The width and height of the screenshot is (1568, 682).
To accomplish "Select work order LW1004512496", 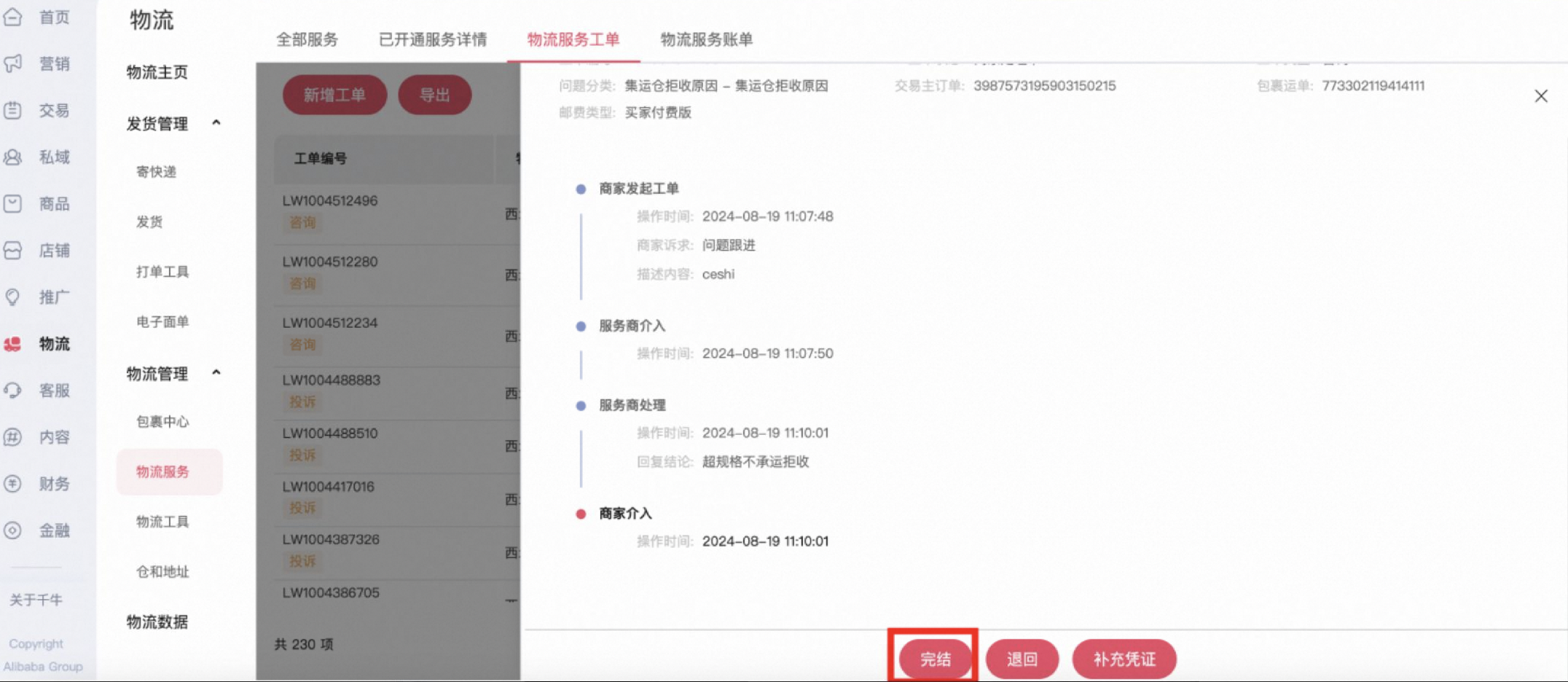I will tap(330, 200).
